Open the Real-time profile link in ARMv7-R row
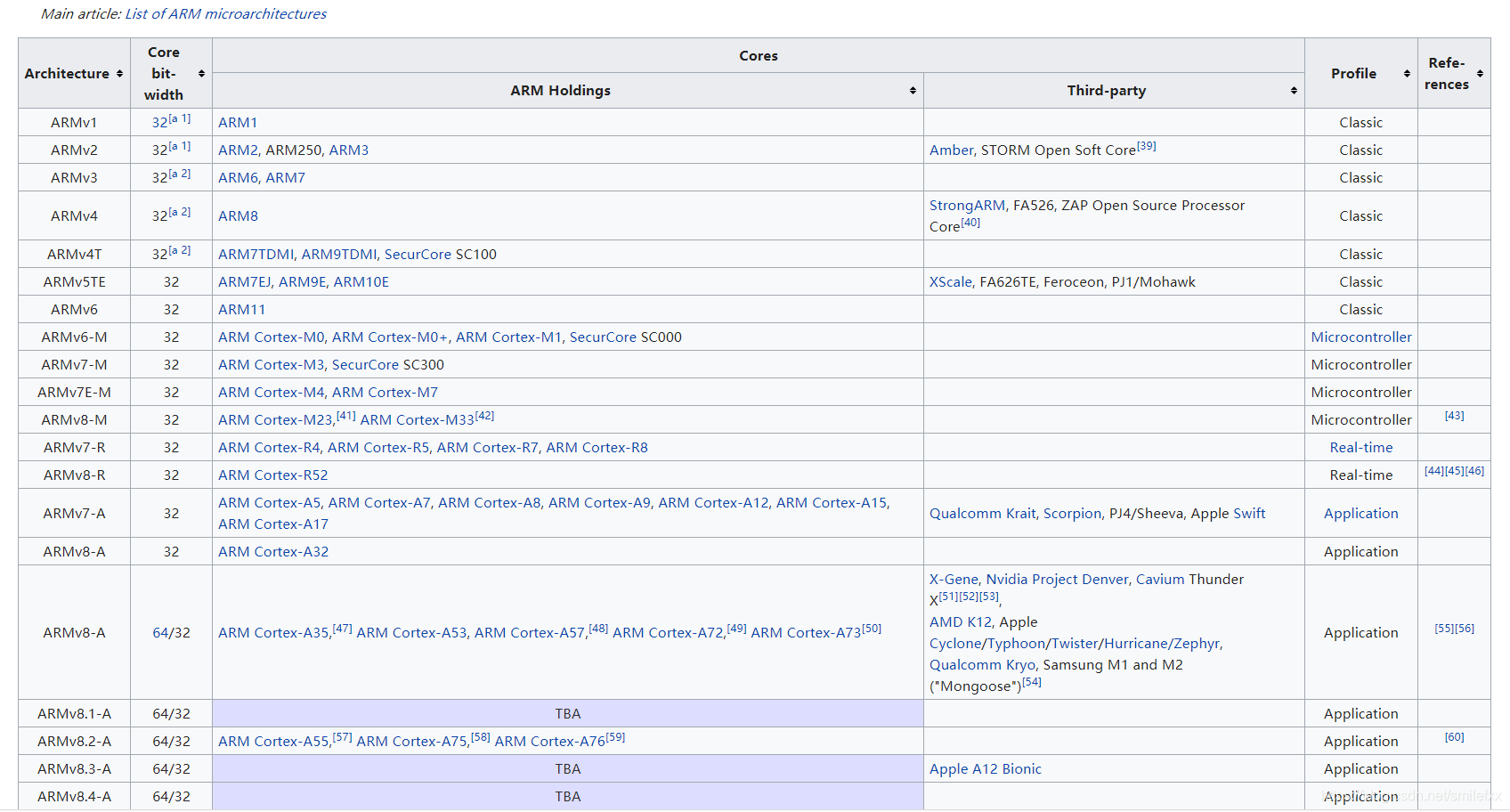 click(1361, 448)
